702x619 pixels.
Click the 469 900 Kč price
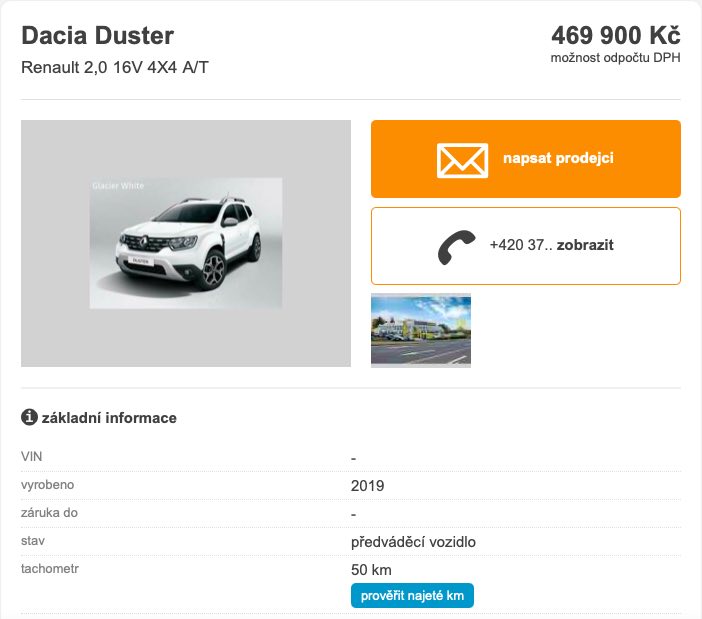click(x=616, y=35)
